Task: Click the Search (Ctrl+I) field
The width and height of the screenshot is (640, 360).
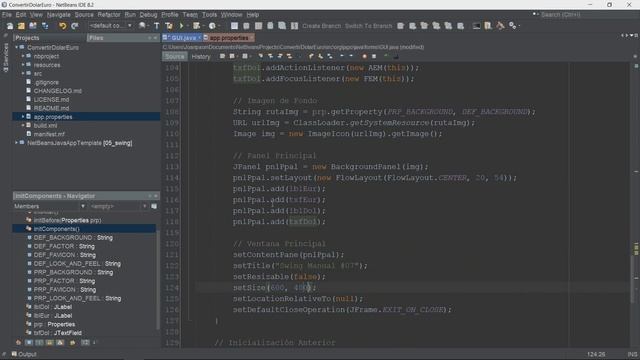Action: coord(587,15)
